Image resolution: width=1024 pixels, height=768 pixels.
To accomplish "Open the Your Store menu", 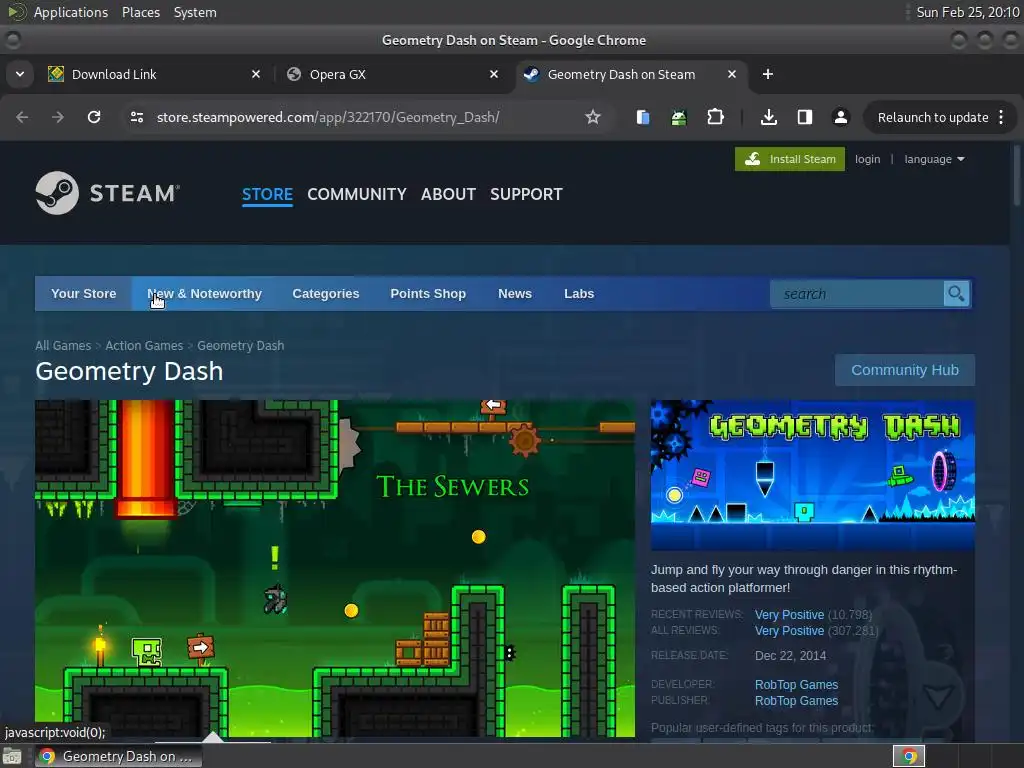I will [84, 294].
